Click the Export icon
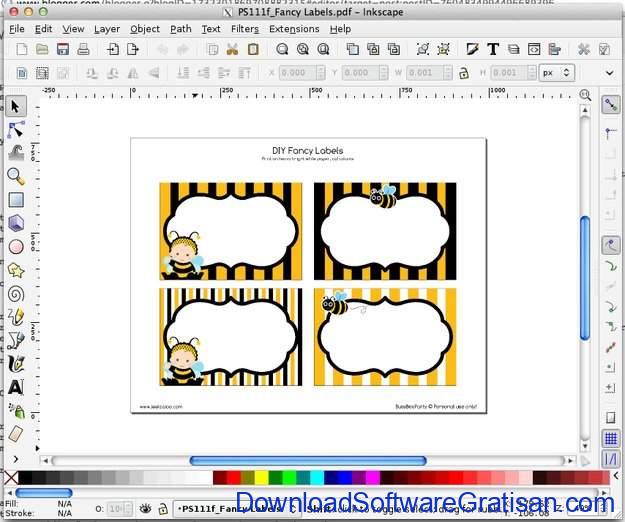 [x=133, y=49]
